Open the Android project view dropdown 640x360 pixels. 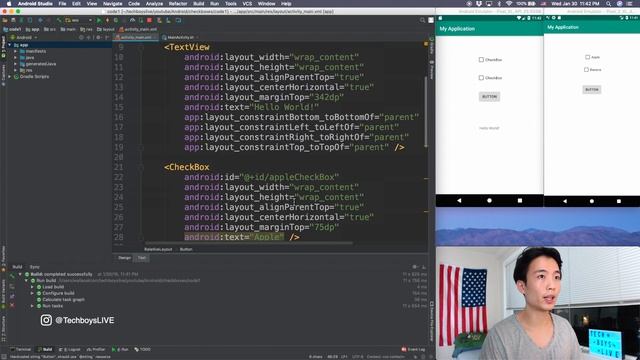(24, 37)
